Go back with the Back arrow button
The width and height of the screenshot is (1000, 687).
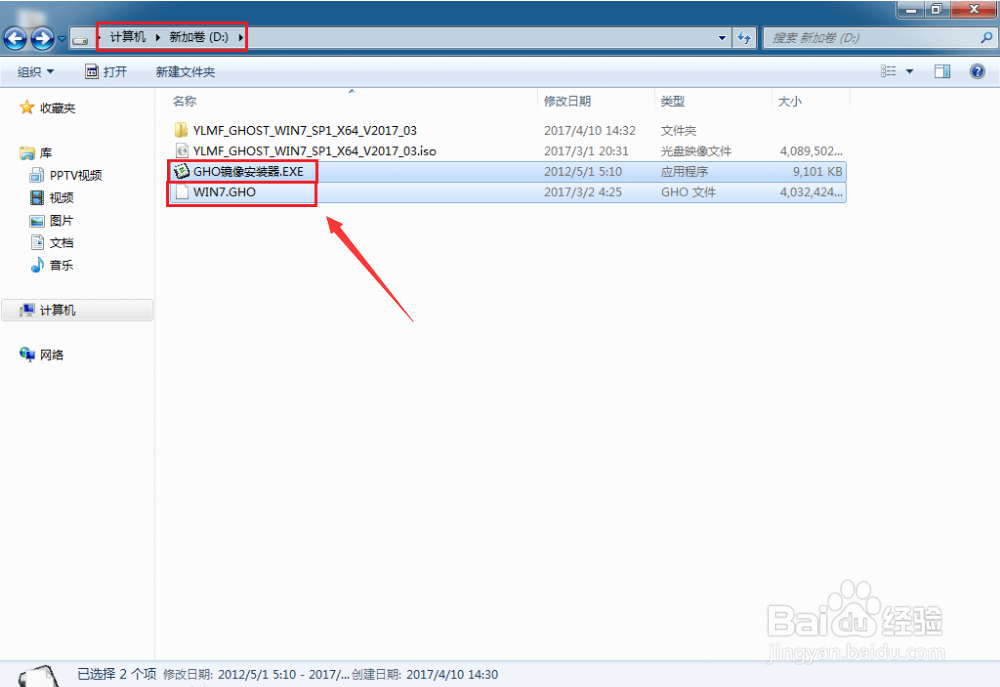coord(15,38)
